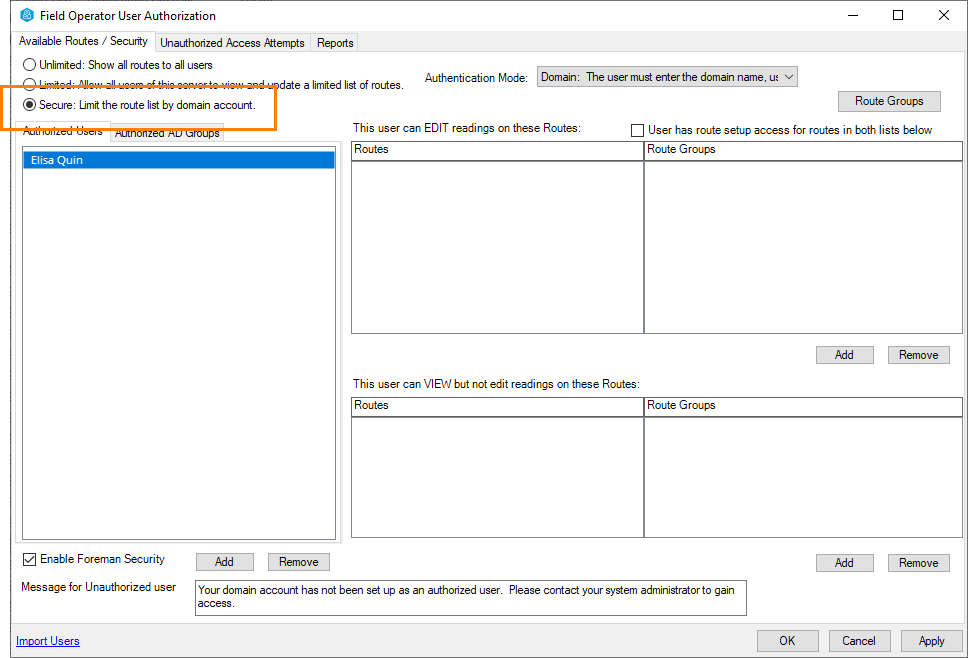The image size is (968, 658).
Task: Enable user route setup access checkbox
Action: tap(637, 130)
